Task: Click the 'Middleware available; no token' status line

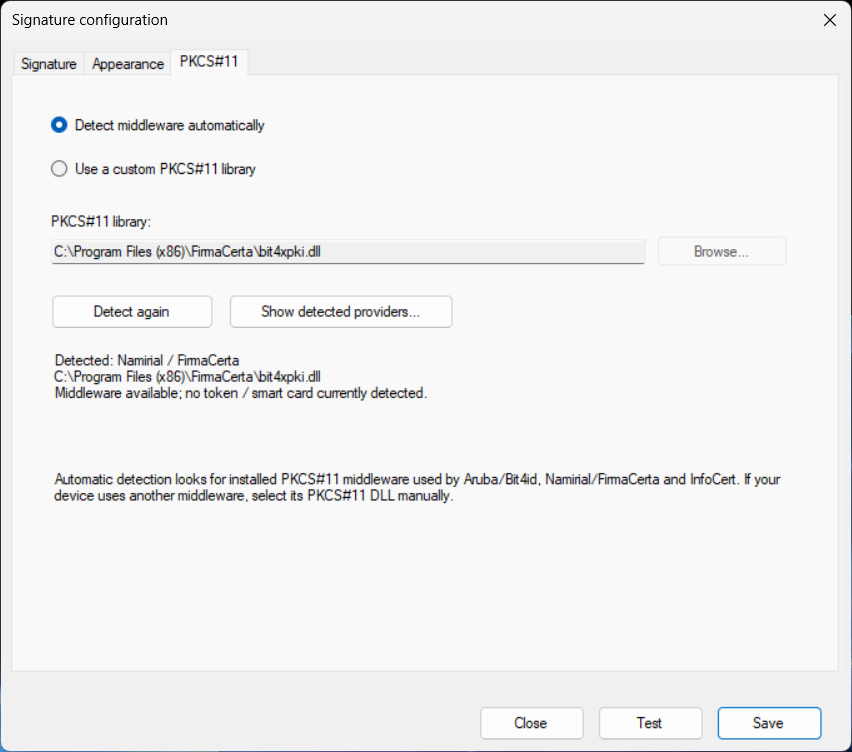Action: pyautogui.click(x=241, y=393)
